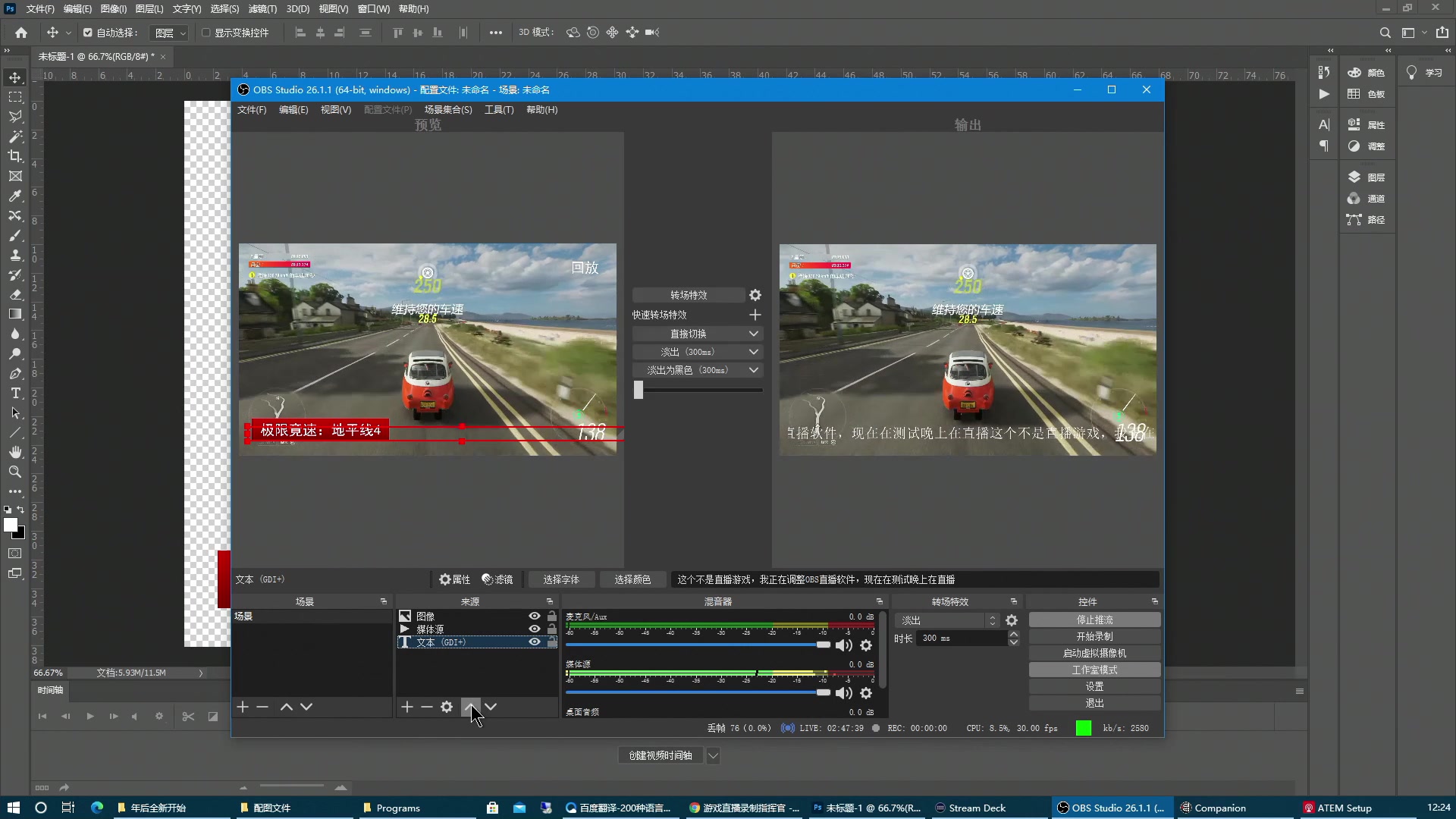Toggle visibility of 媒体源 source layer
This screenshot has width=1456, height=819.
[x=535, y=628]
